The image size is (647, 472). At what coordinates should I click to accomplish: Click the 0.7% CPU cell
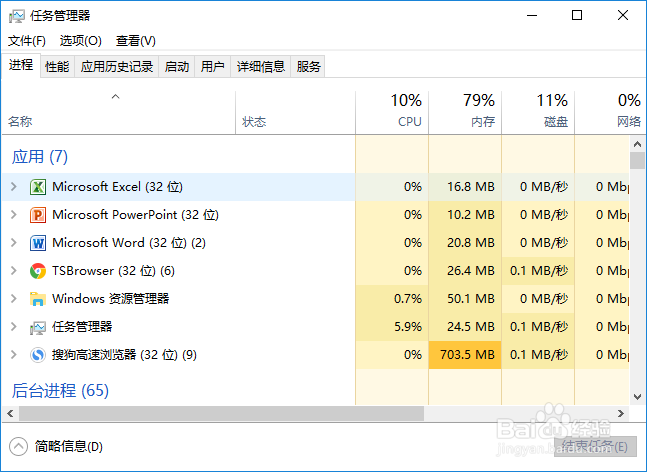392,299
